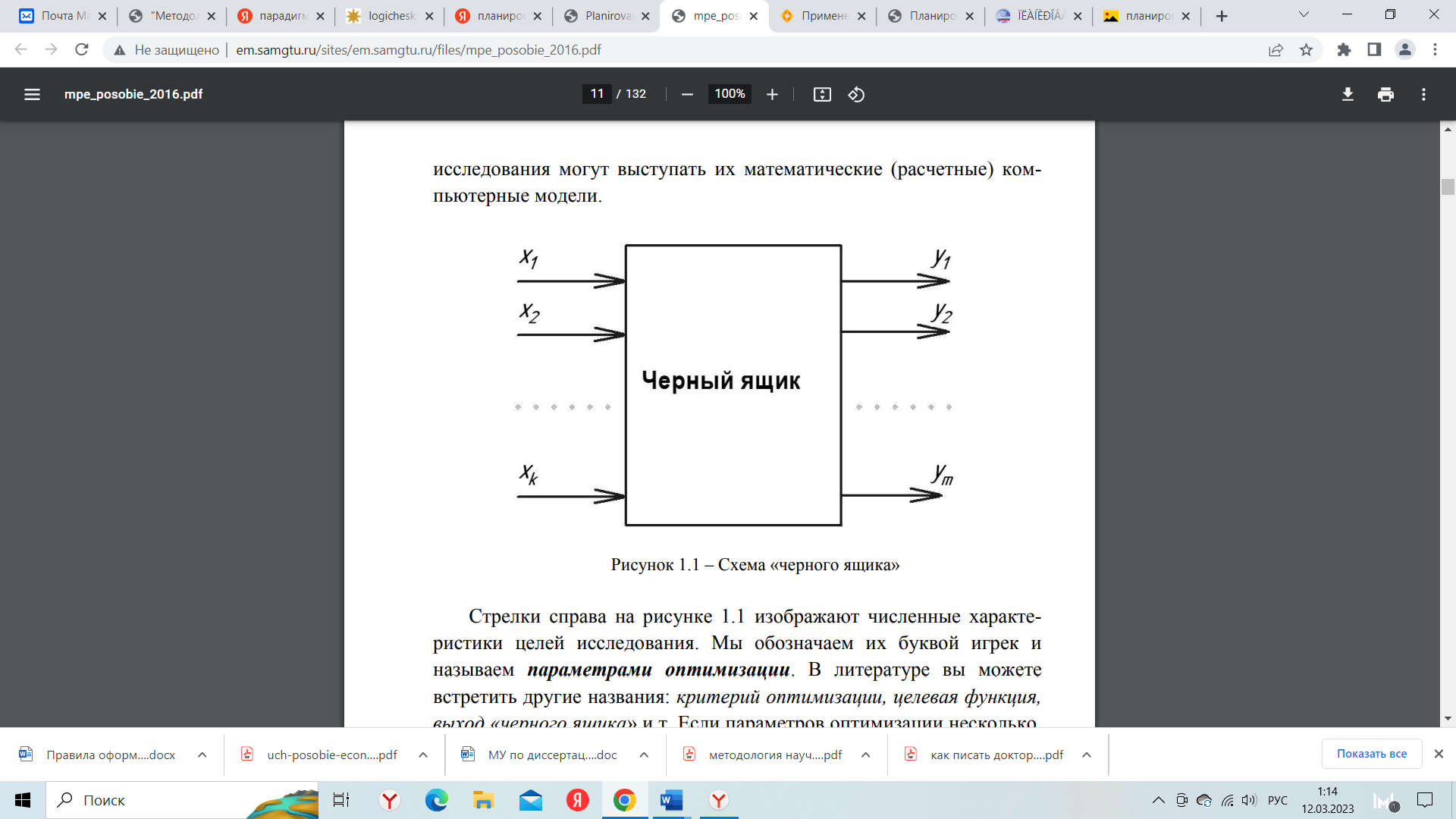Open PDF viewer more actions menu
Screen dimensions: 1456x819
(1423, 94)
